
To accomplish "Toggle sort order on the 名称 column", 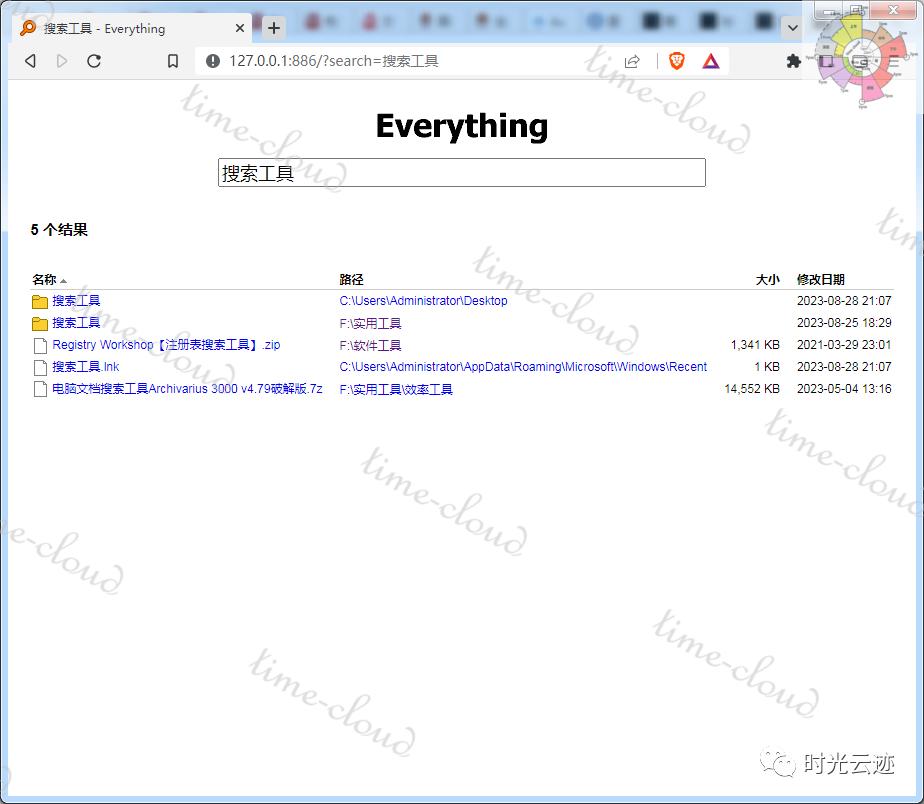I will coord(46,279).
